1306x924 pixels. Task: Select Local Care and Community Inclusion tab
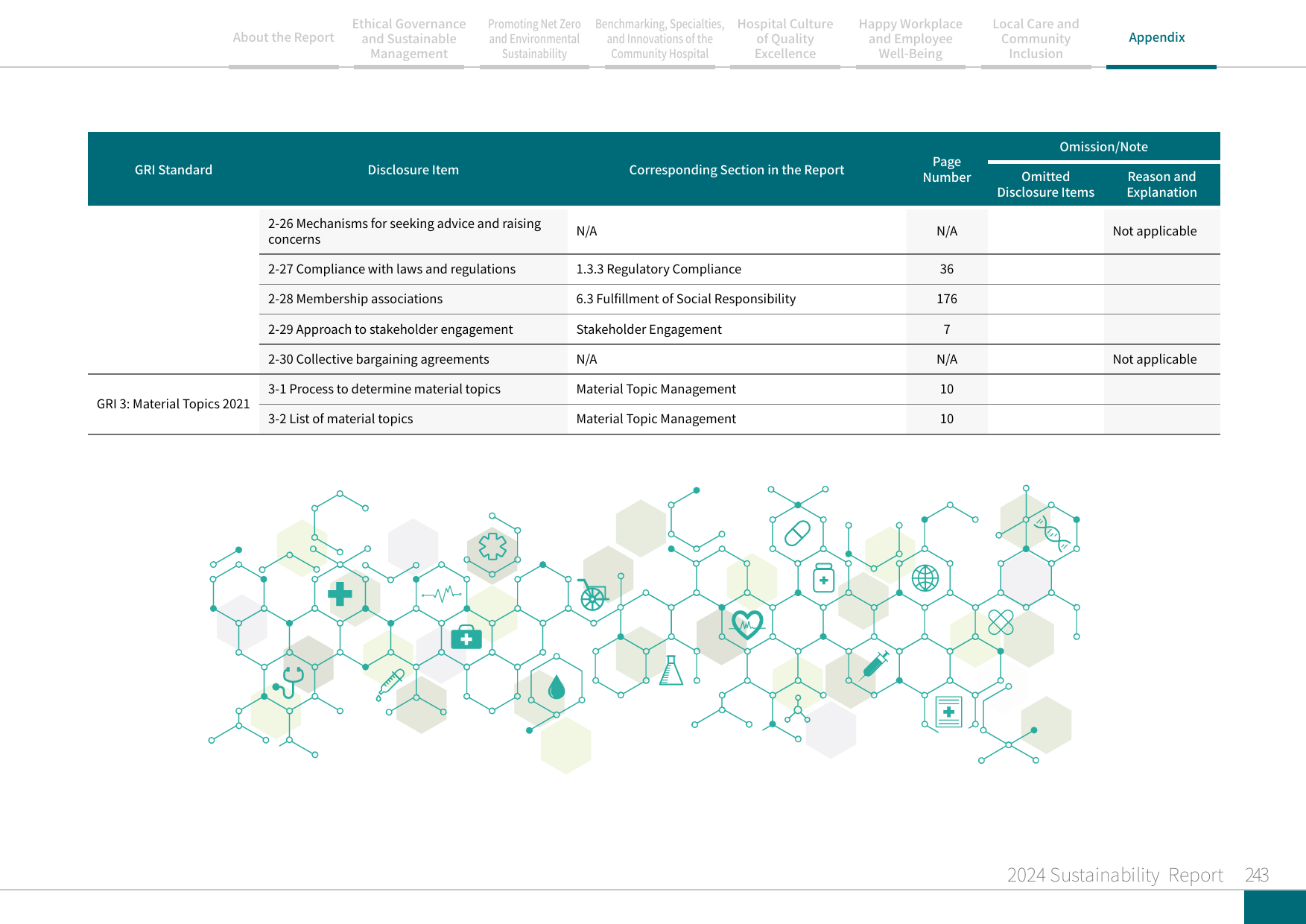coord(1036,39)
